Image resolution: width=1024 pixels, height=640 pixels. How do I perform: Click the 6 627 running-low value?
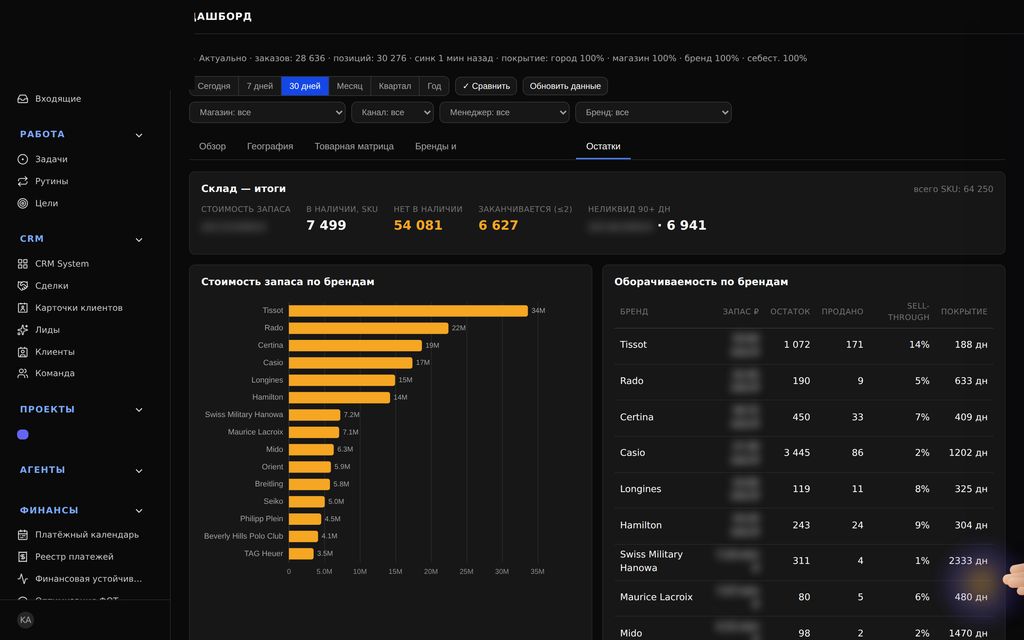click(498, 225)
